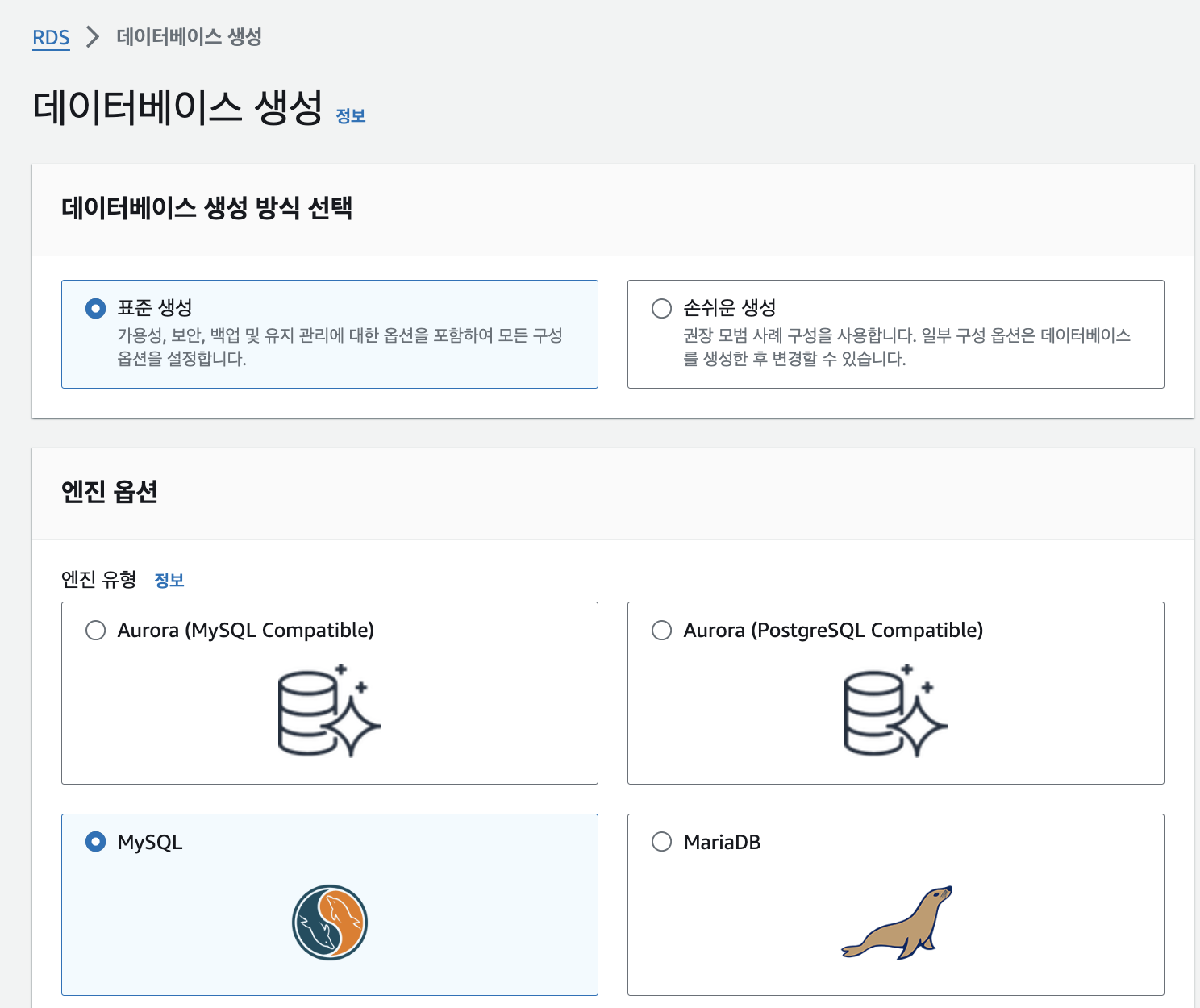Click 데이터베이스 생성 breadcrumb text
The image size is (1200, 1008).
point(190,37)
